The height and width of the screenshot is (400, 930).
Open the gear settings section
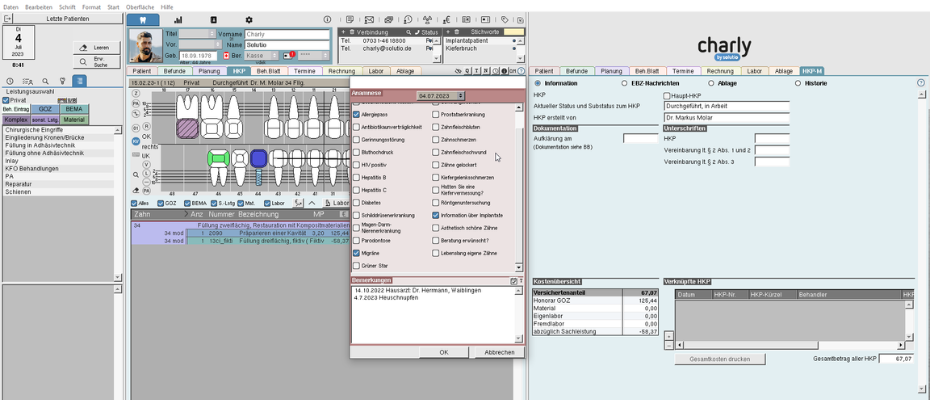[x=249, y=20]
